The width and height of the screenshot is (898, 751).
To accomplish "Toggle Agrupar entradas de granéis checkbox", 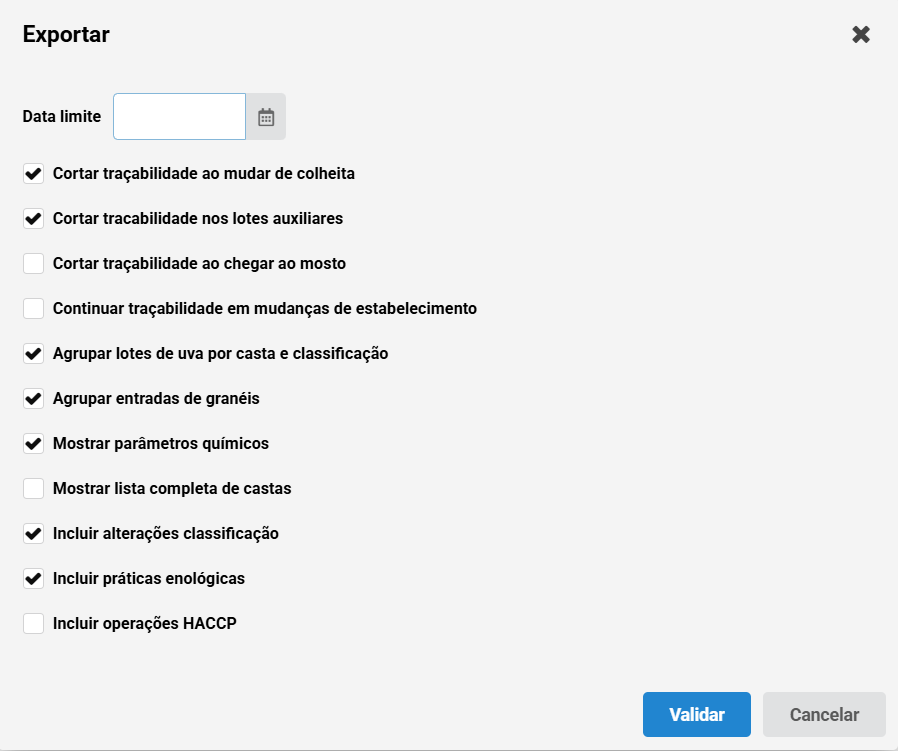I will [x=33, y=398].
